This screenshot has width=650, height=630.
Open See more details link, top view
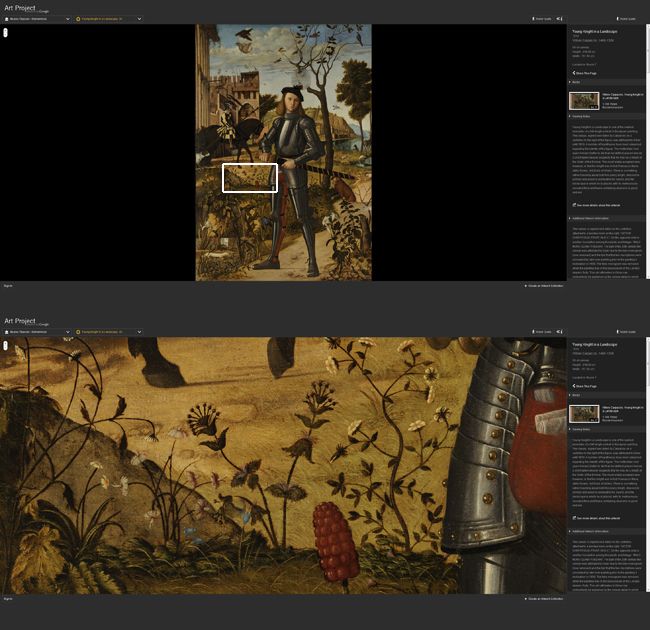click(x=596, y=205)
